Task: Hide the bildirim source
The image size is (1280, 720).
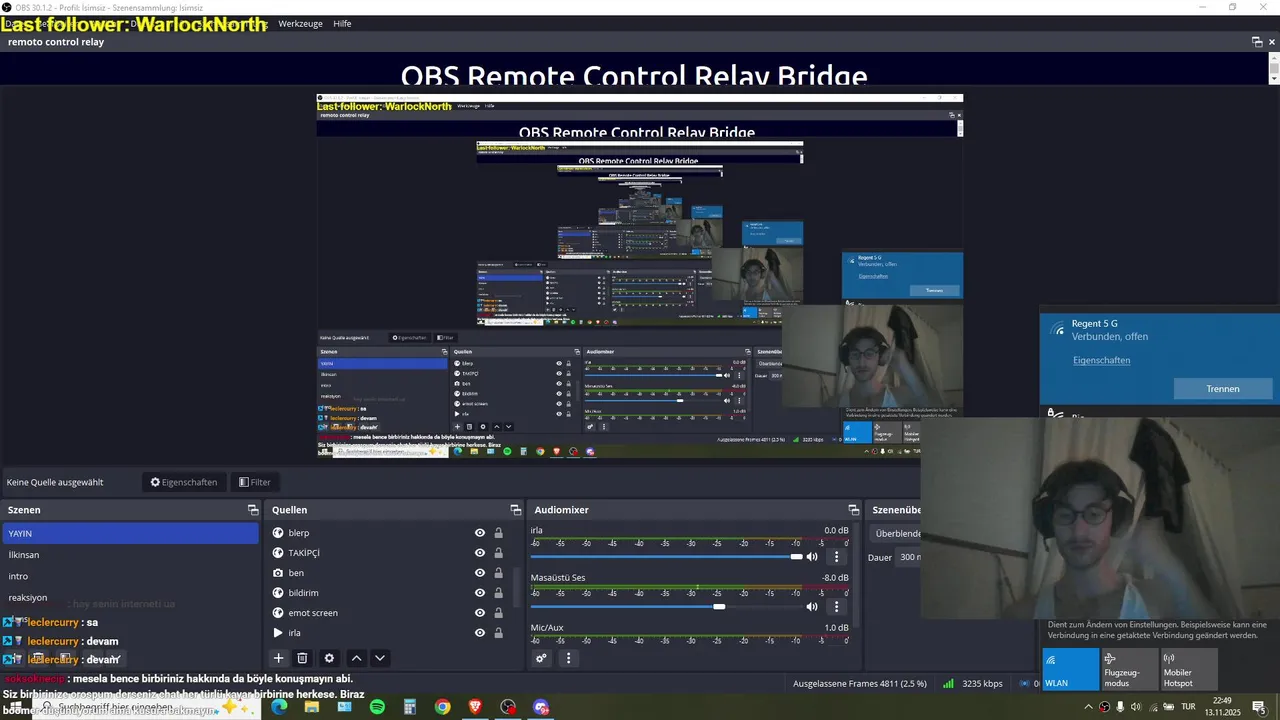Action: [x=480, y=593]
